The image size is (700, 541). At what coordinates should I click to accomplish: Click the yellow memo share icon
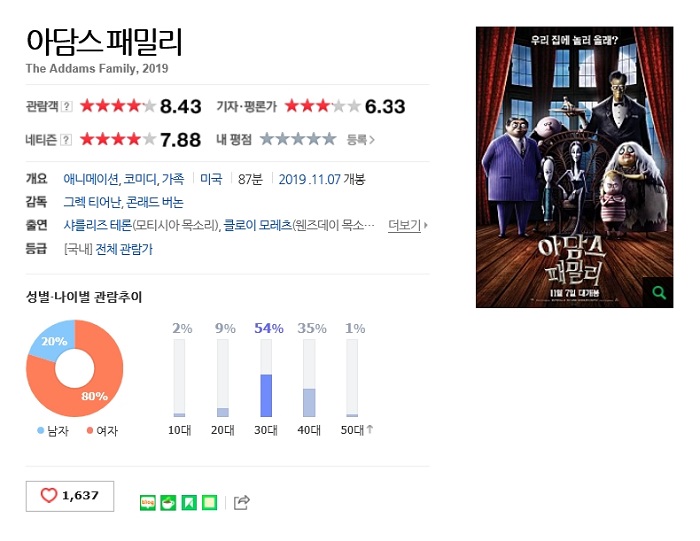(x=210, y=503)
